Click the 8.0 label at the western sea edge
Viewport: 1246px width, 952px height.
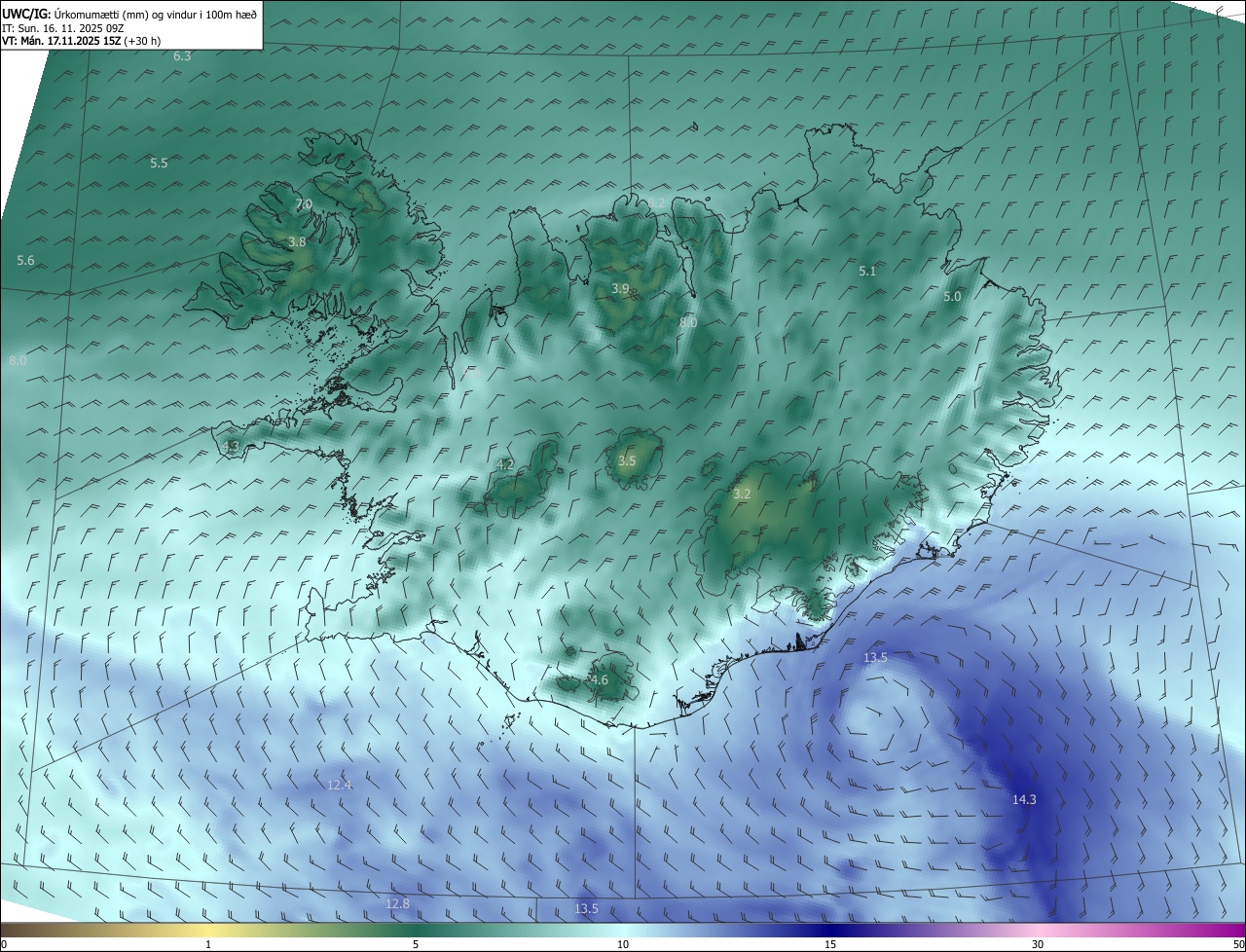coord(18,361)
